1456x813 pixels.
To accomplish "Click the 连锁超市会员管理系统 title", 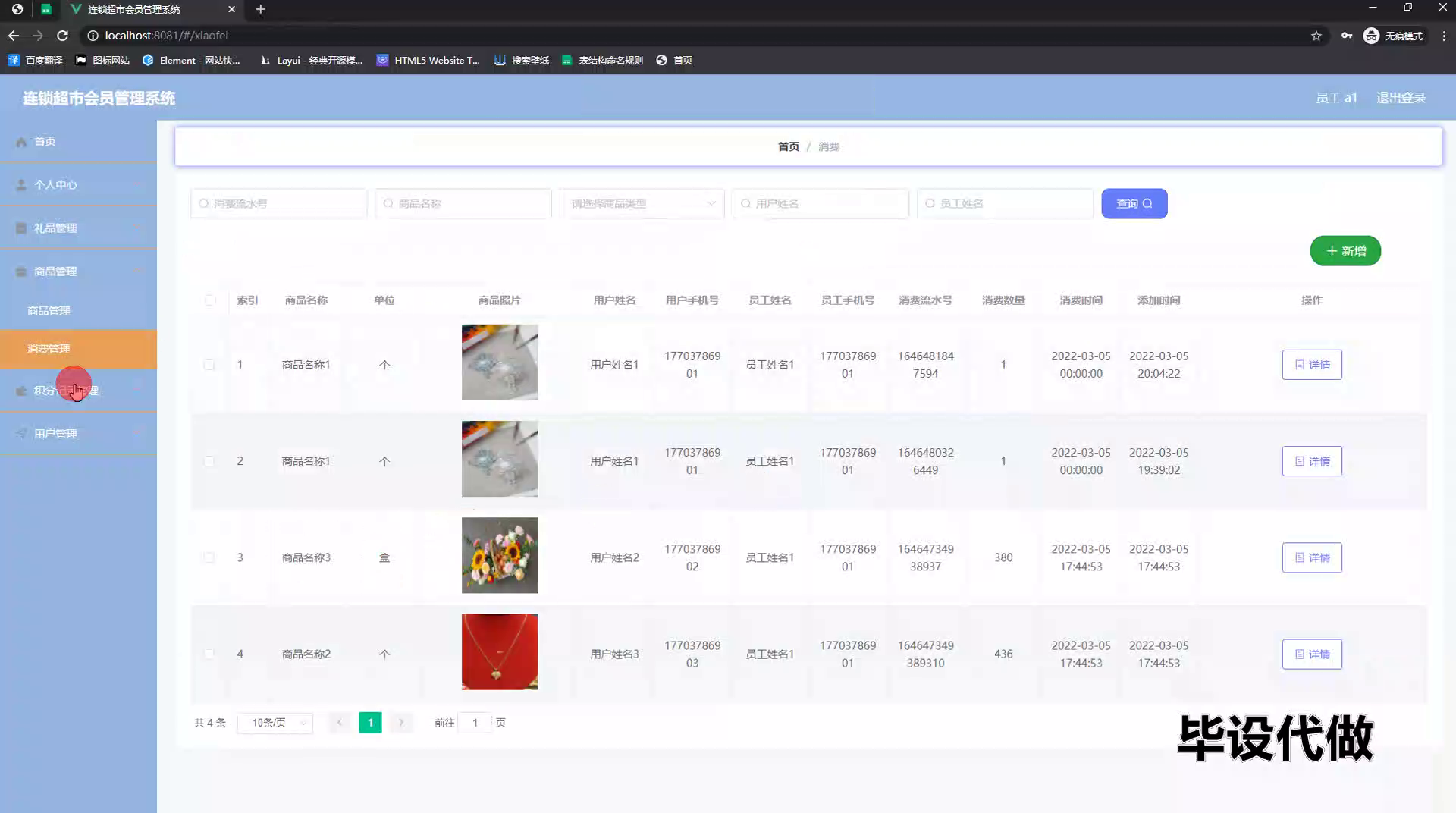I will 99,98.
